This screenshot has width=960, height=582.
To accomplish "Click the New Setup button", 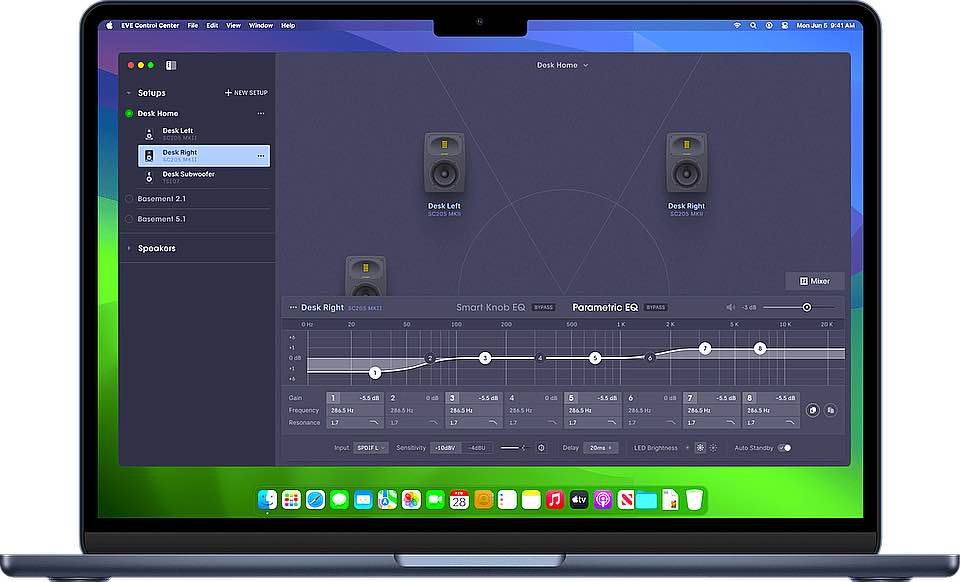I will 246,92.
